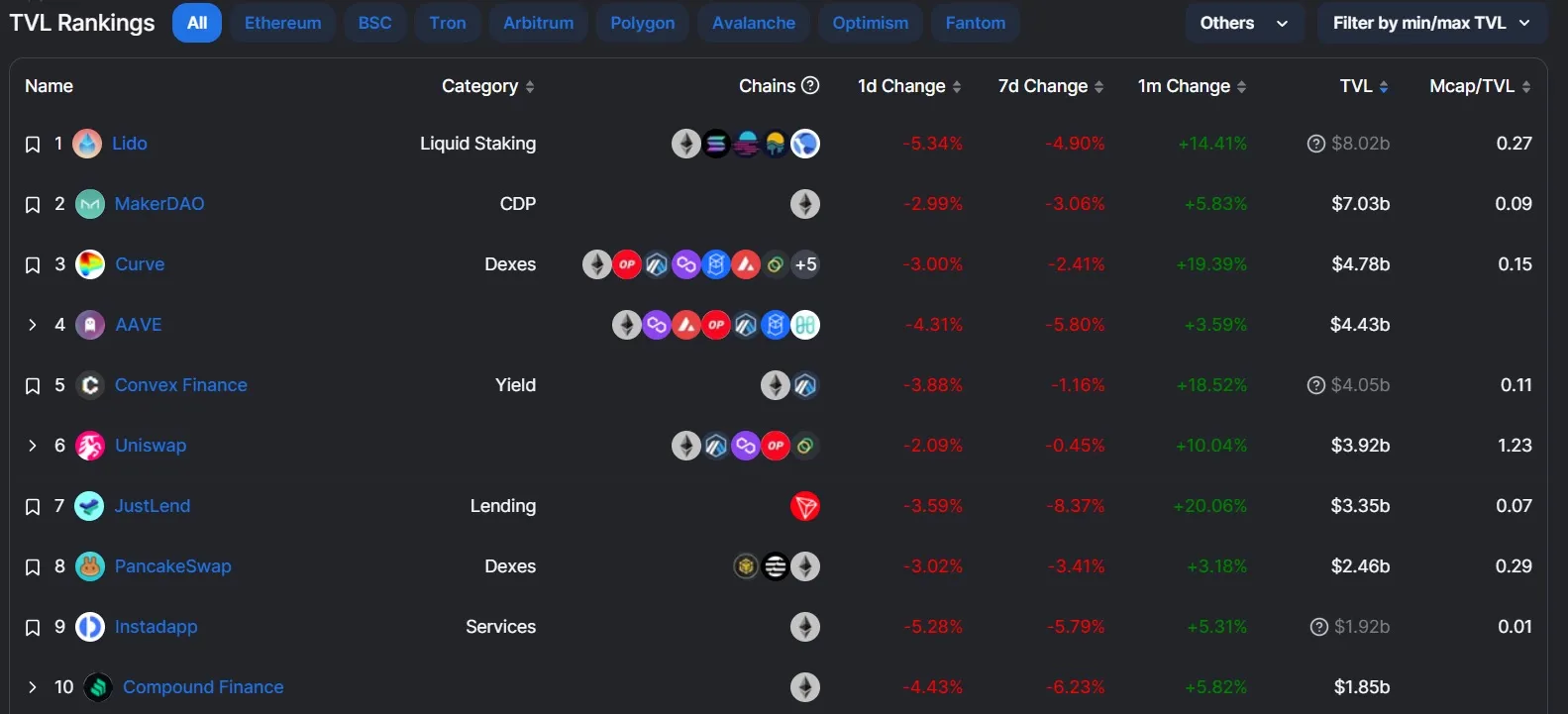Select the Arbitrum chain tab

[538, 23]
